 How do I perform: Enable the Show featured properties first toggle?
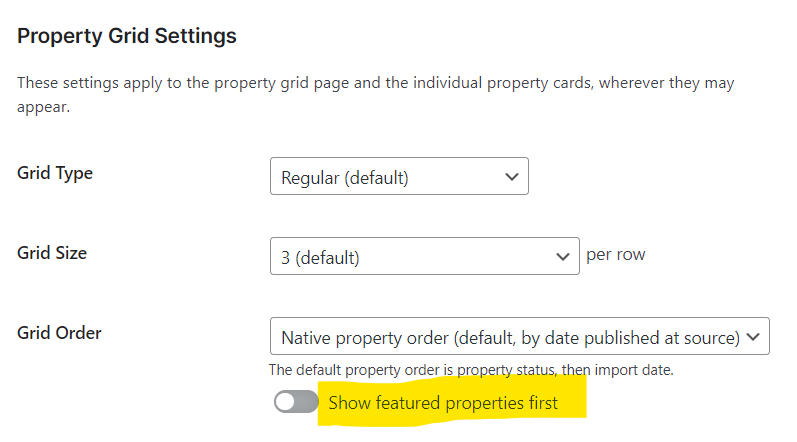pos(296,403)
